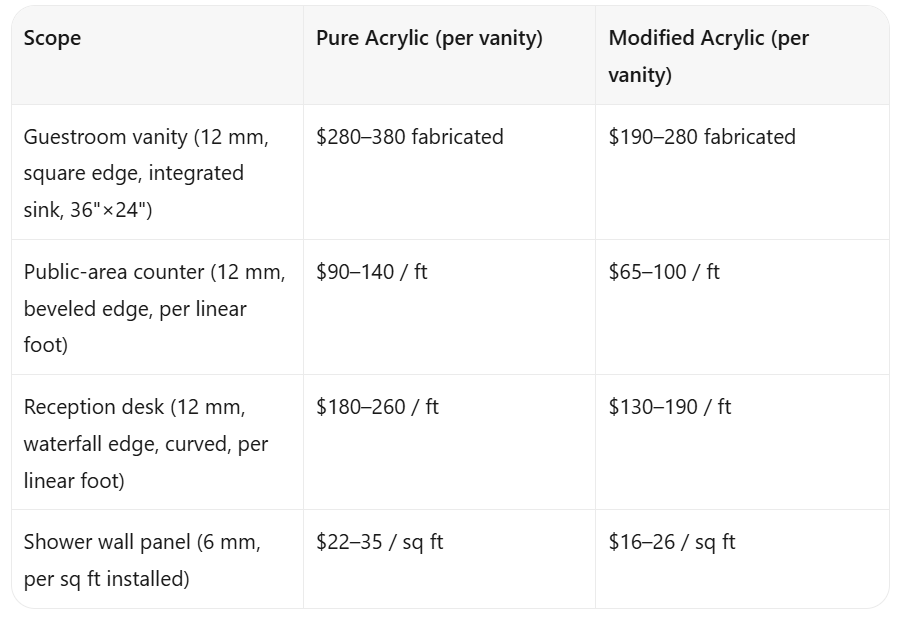This screenshot has height=618, width=903.
Task: Click the "waterfall edge, curved, per" text
Action: tap(146, 445)
